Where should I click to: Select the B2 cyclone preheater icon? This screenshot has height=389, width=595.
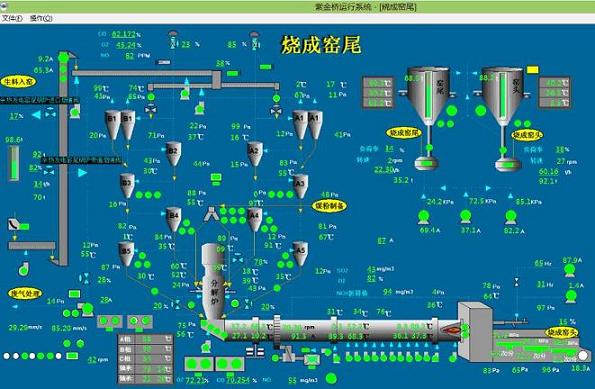[x=173, y=154]
